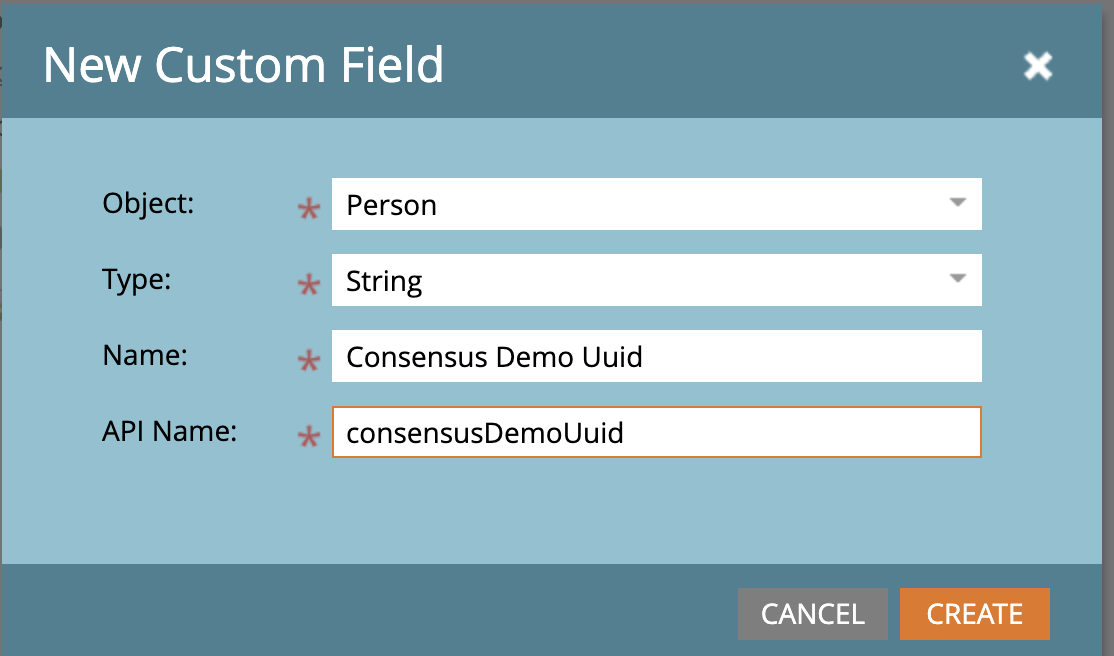Focus the API Name input field
The height and width of the screenshot is (656, 1114).
[656, 432]
